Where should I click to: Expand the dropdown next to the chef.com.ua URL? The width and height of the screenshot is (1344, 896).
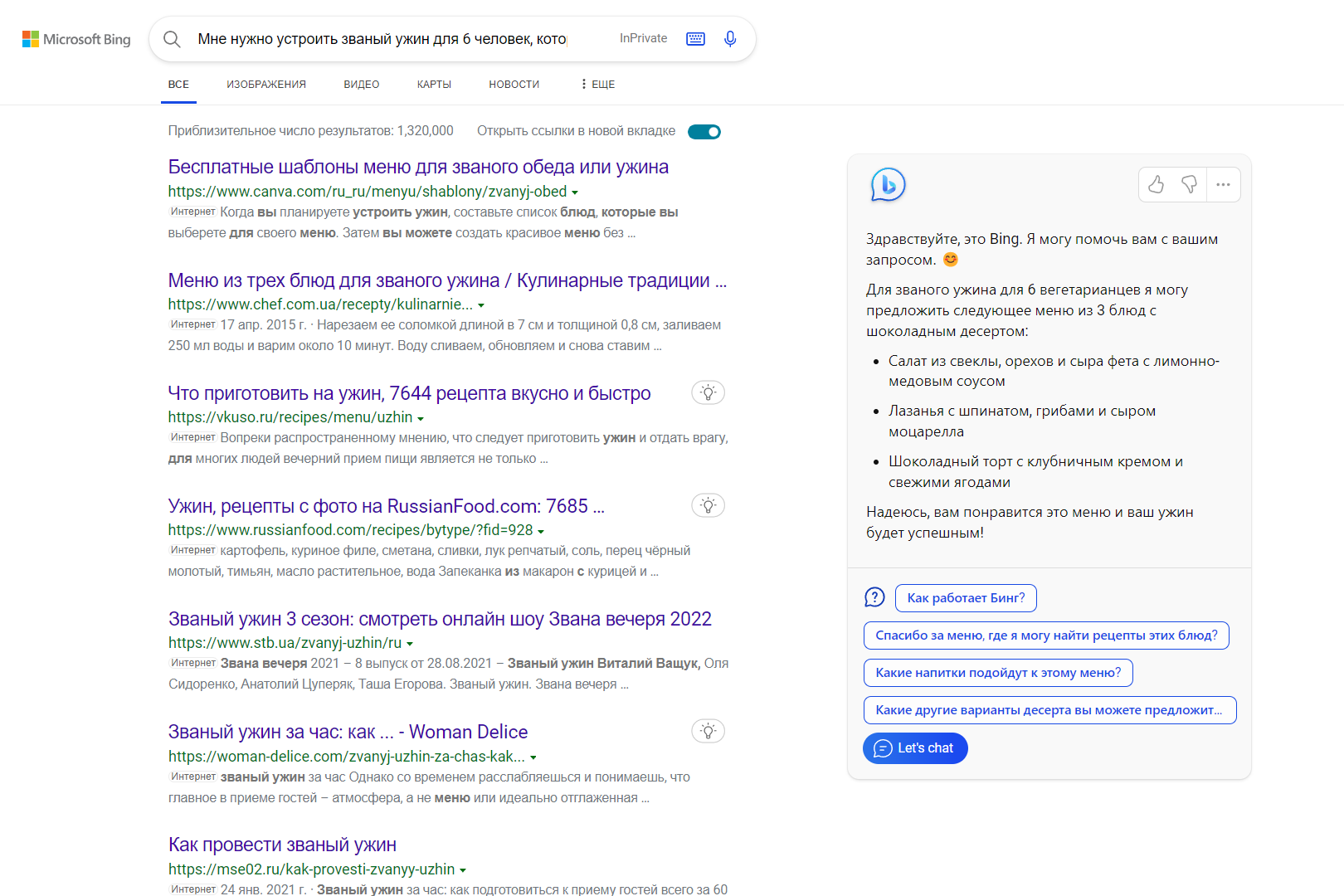(x=481, y=304)
